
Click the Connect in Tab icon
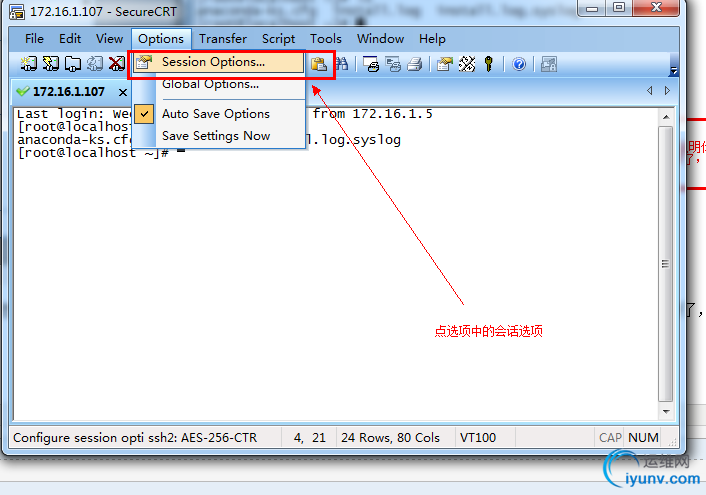tap(72, 64)
